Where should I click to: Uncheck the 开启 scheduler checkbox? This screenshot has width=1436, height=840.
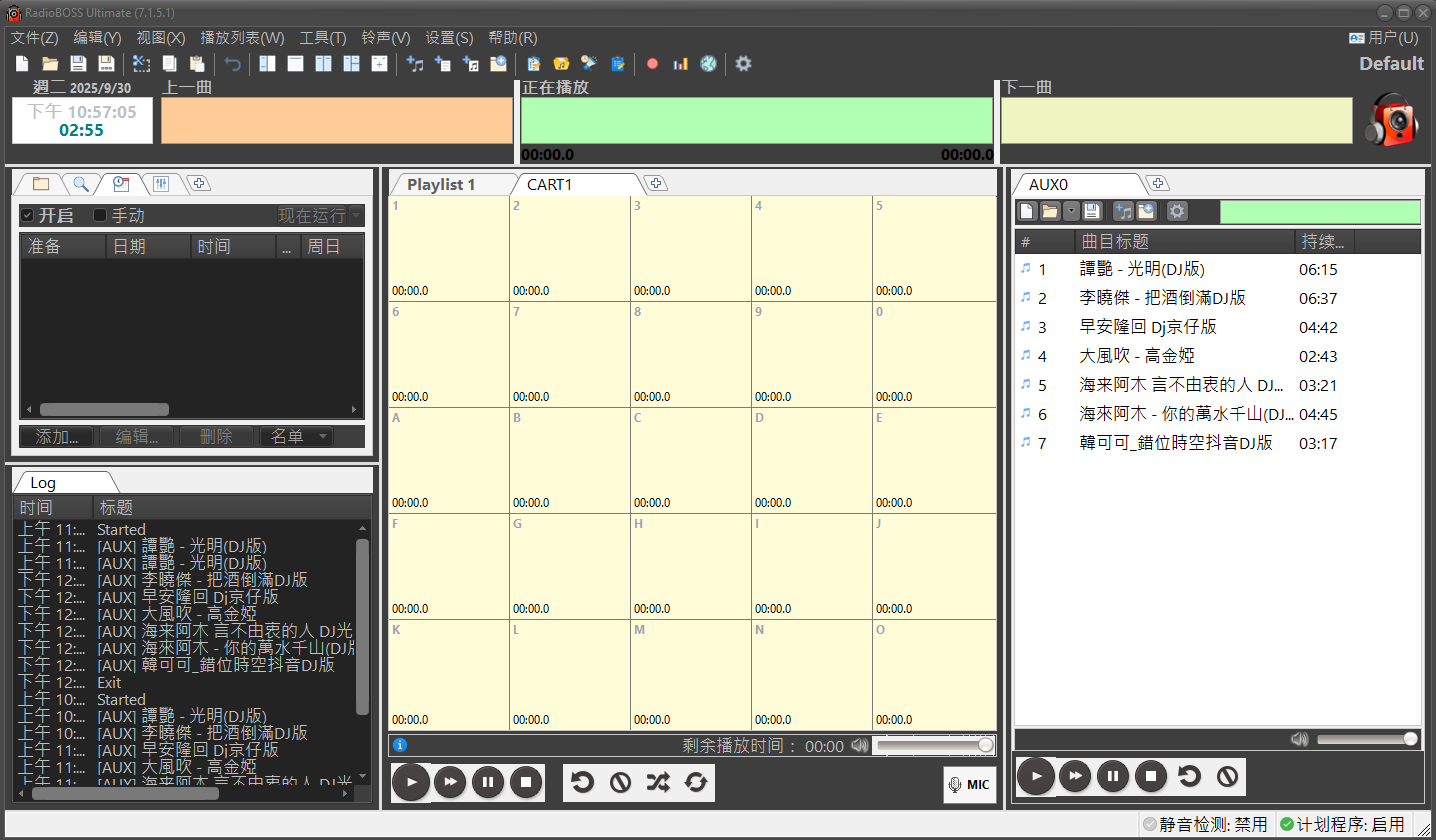pos(28,216)
